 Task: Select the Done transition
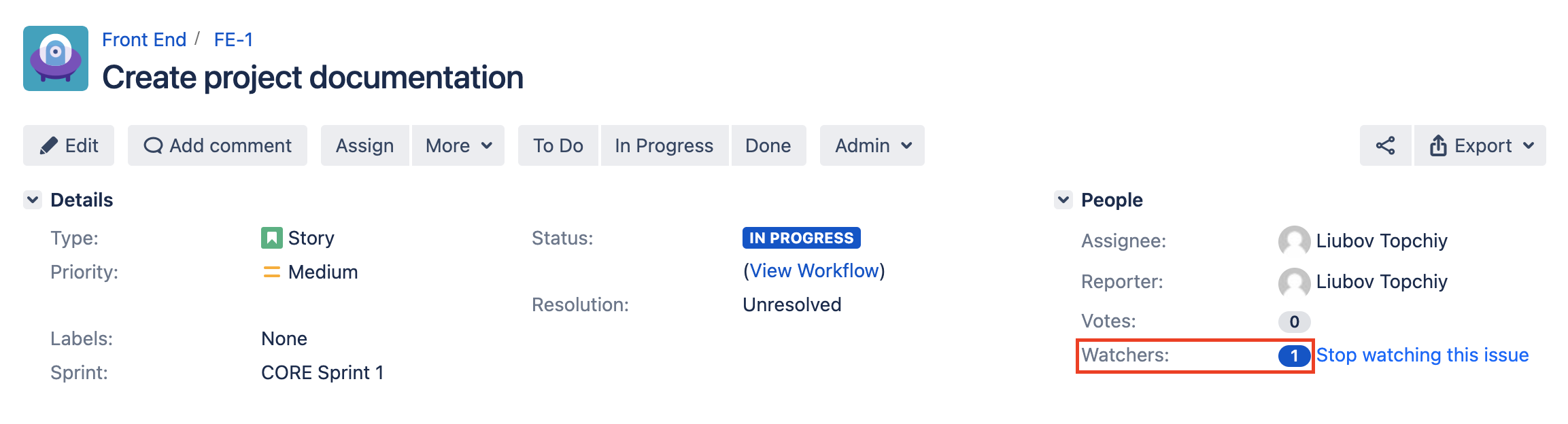pyautogui.click(x=768, y=145)
